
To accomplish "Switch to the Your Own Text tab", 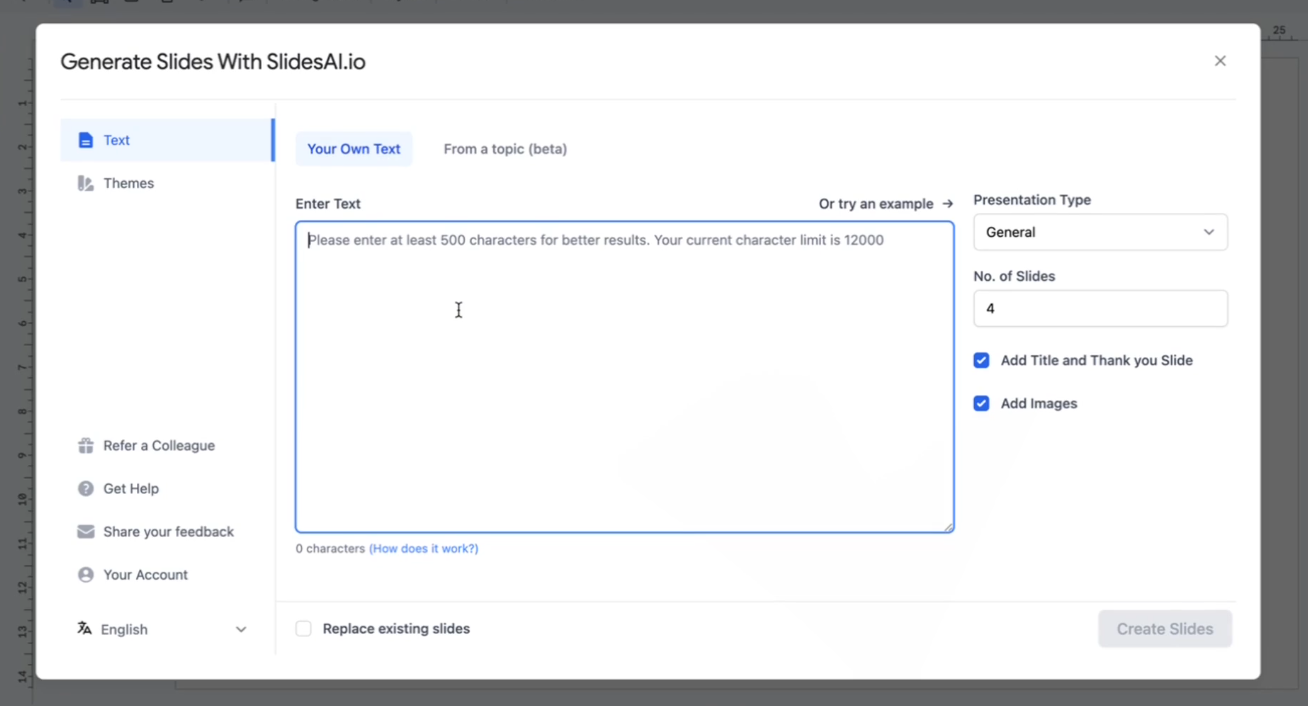I will click(354, 149).
